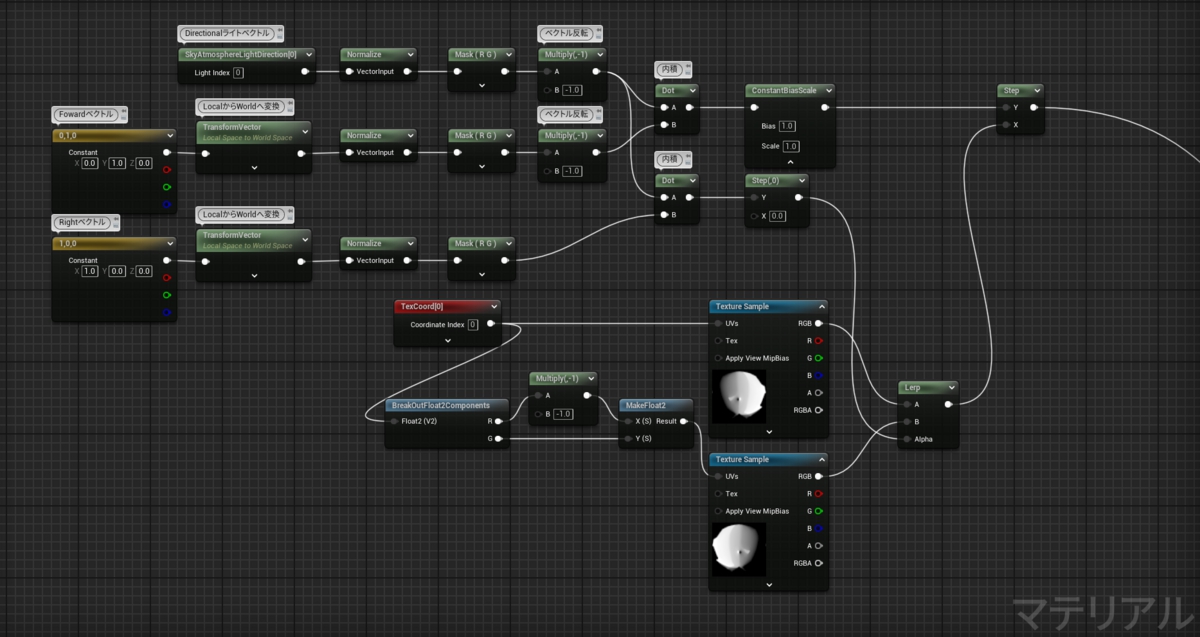This screenshot has width=1200, height=637.
Task: Click the Light Index value field
Action: point(238,72)
